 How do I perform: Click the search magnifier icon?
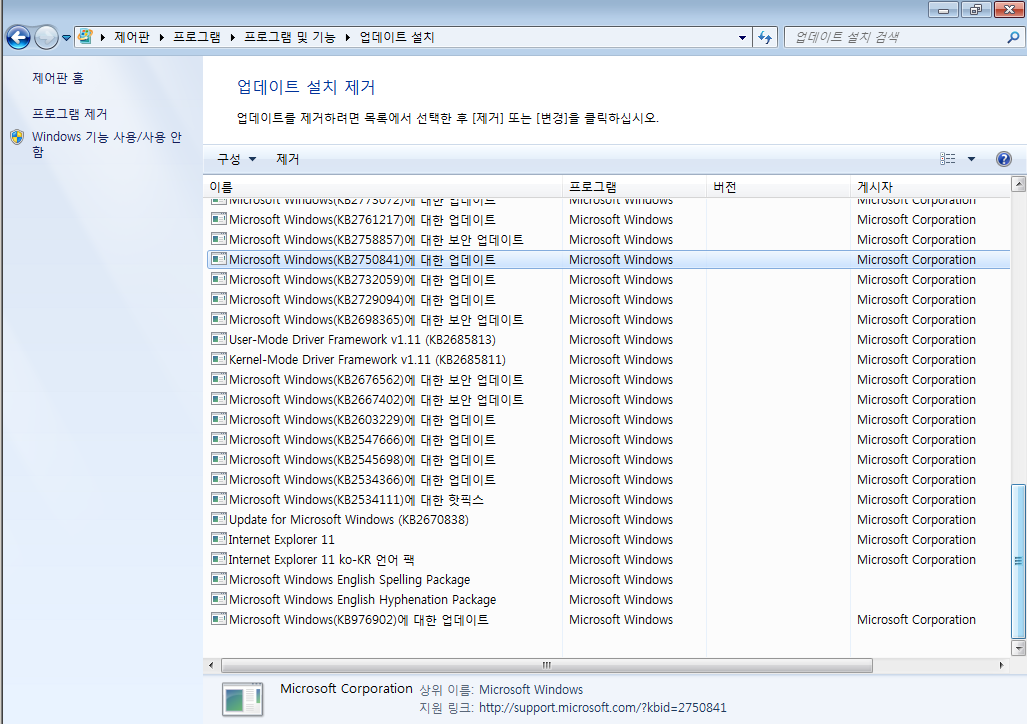(1013, 37)
